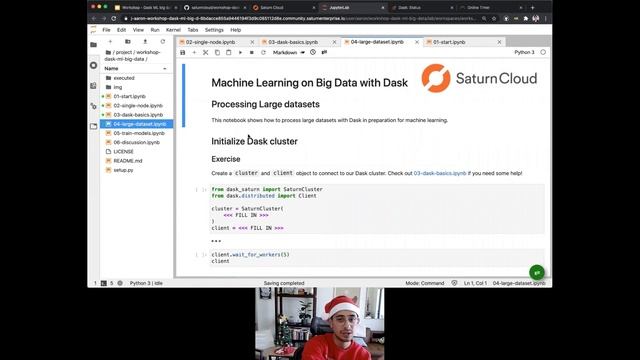
Task: Open README.md in file list
Action: point(136,161)
